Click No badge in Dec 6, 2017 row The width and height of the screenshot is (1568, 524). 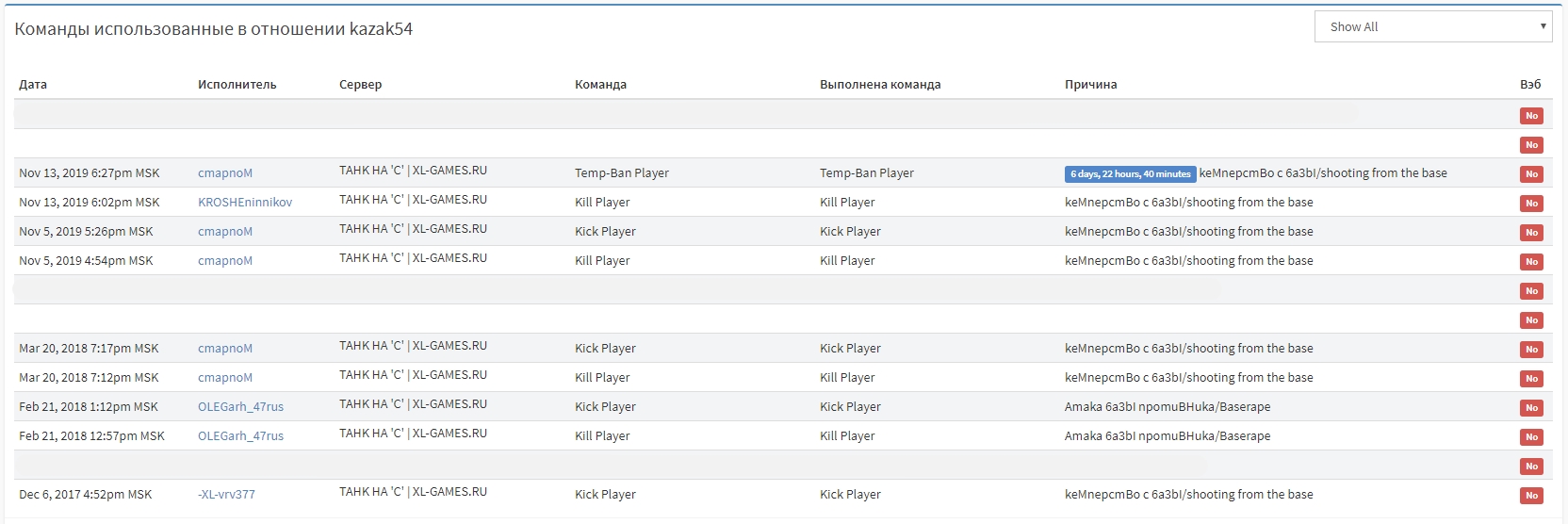1531,496
